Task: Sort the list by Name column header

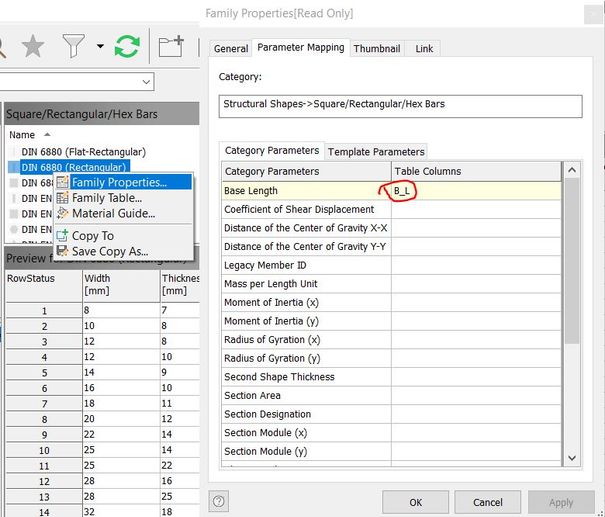Action: coord(22,135)
